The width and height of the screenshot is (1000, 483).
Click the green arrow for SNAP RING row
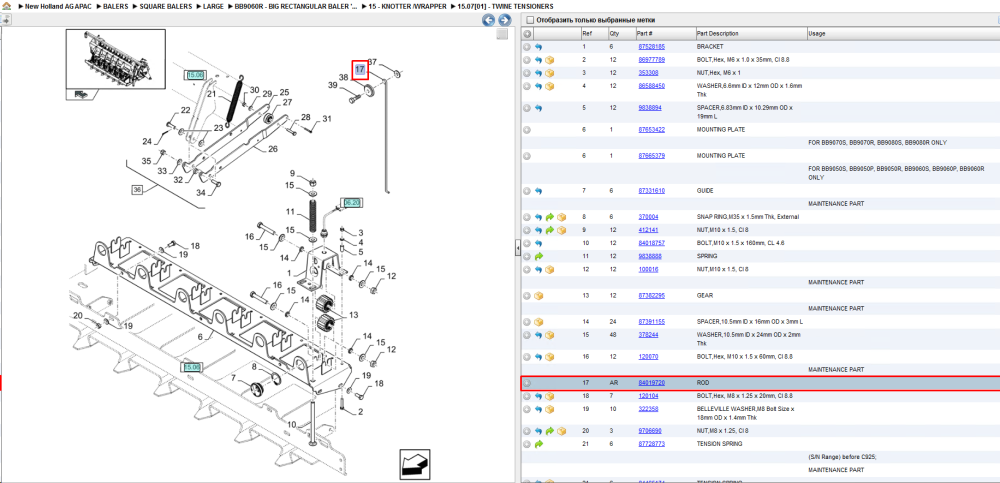click(x=550, y=217)
